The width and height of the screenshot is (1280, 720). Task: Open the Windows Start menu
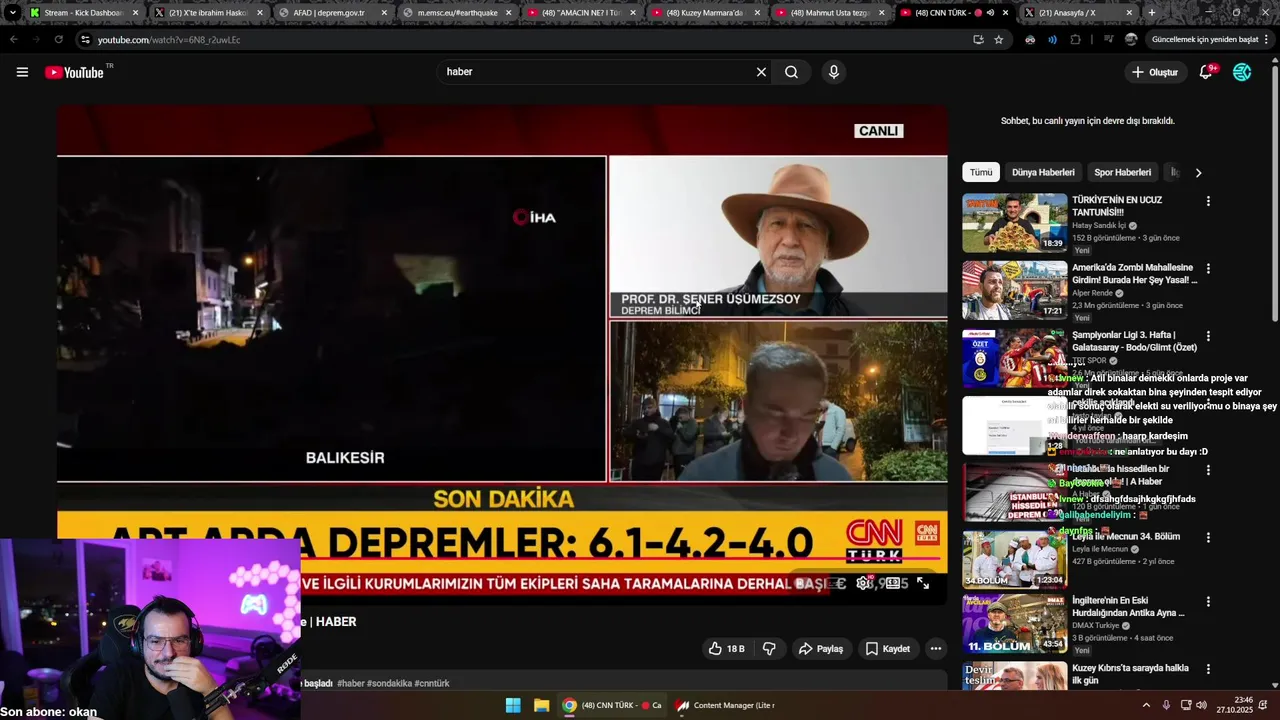[513, 705]
